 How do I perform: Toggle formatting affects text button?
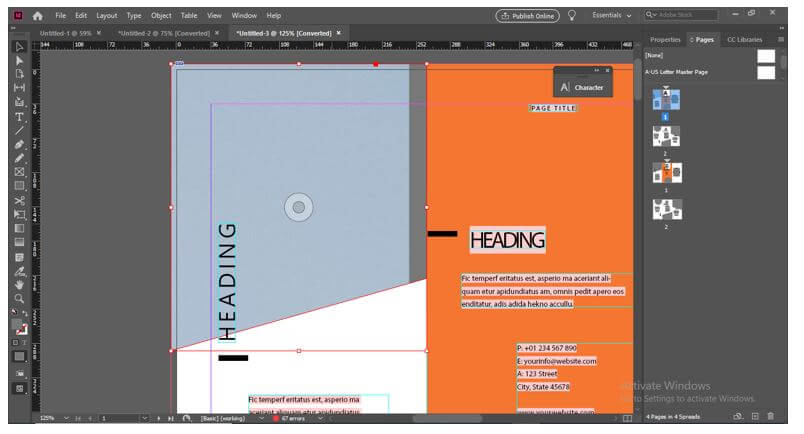click(x=24, y=343)
